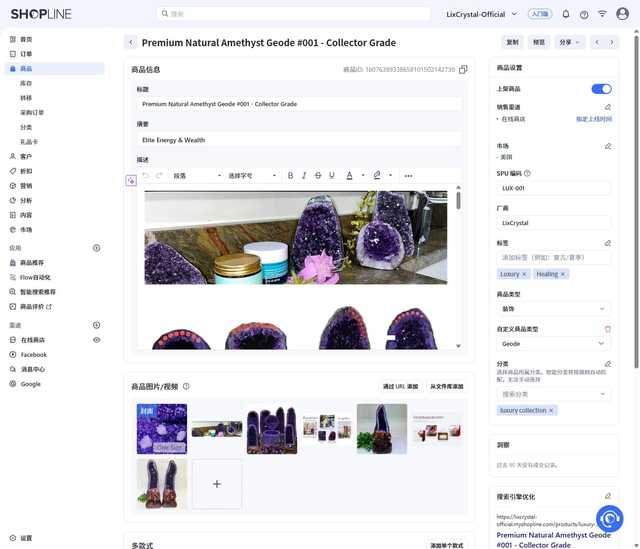This screenshot has width=640, height=549.
Task: Open 客户 Customers in the sidebar
Action: tap(26, 156)
